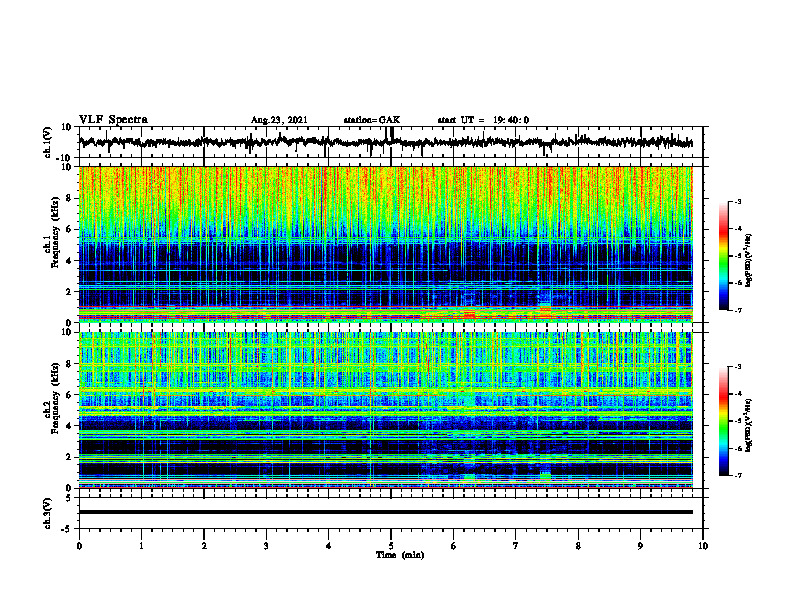Click the "8" kHz tick on ch.1 spectrogram axis
The image size is (792, 612).
70,198
